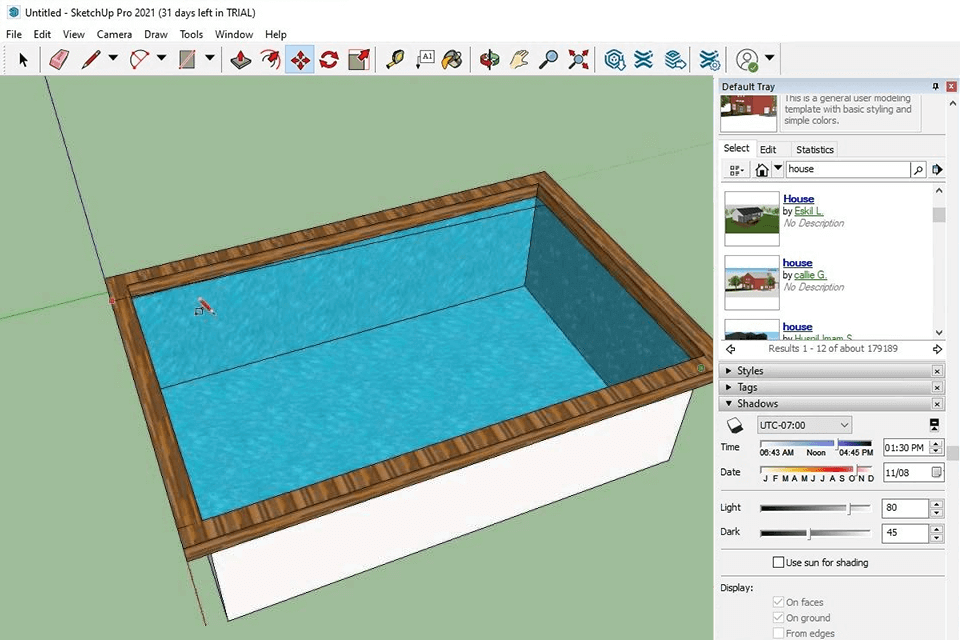Toggle On faces display checkbox

tap(779, 603)
